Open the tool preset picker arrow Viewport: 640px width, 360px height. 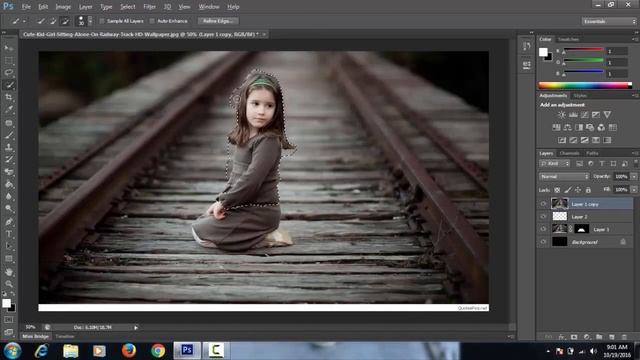point(24,21)
